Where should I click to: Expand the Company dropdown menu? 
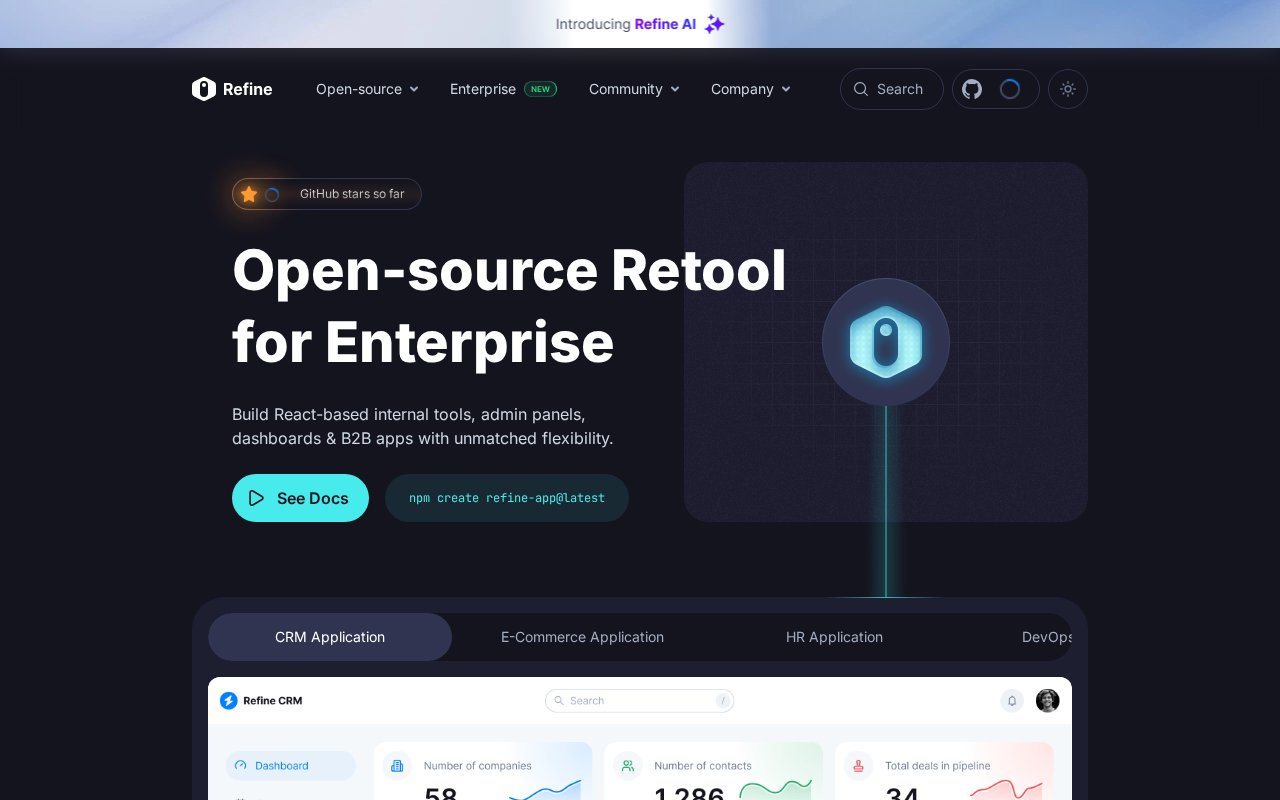[750, 89]
